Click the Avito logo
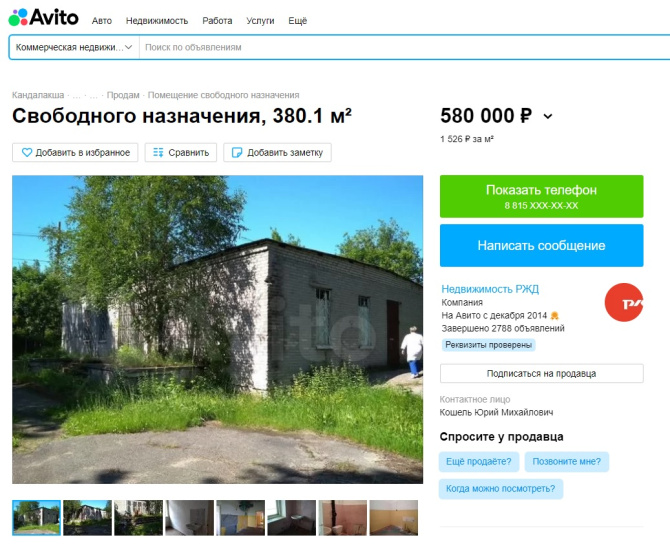Screen dimensions: 670x544 click(43, 18)
